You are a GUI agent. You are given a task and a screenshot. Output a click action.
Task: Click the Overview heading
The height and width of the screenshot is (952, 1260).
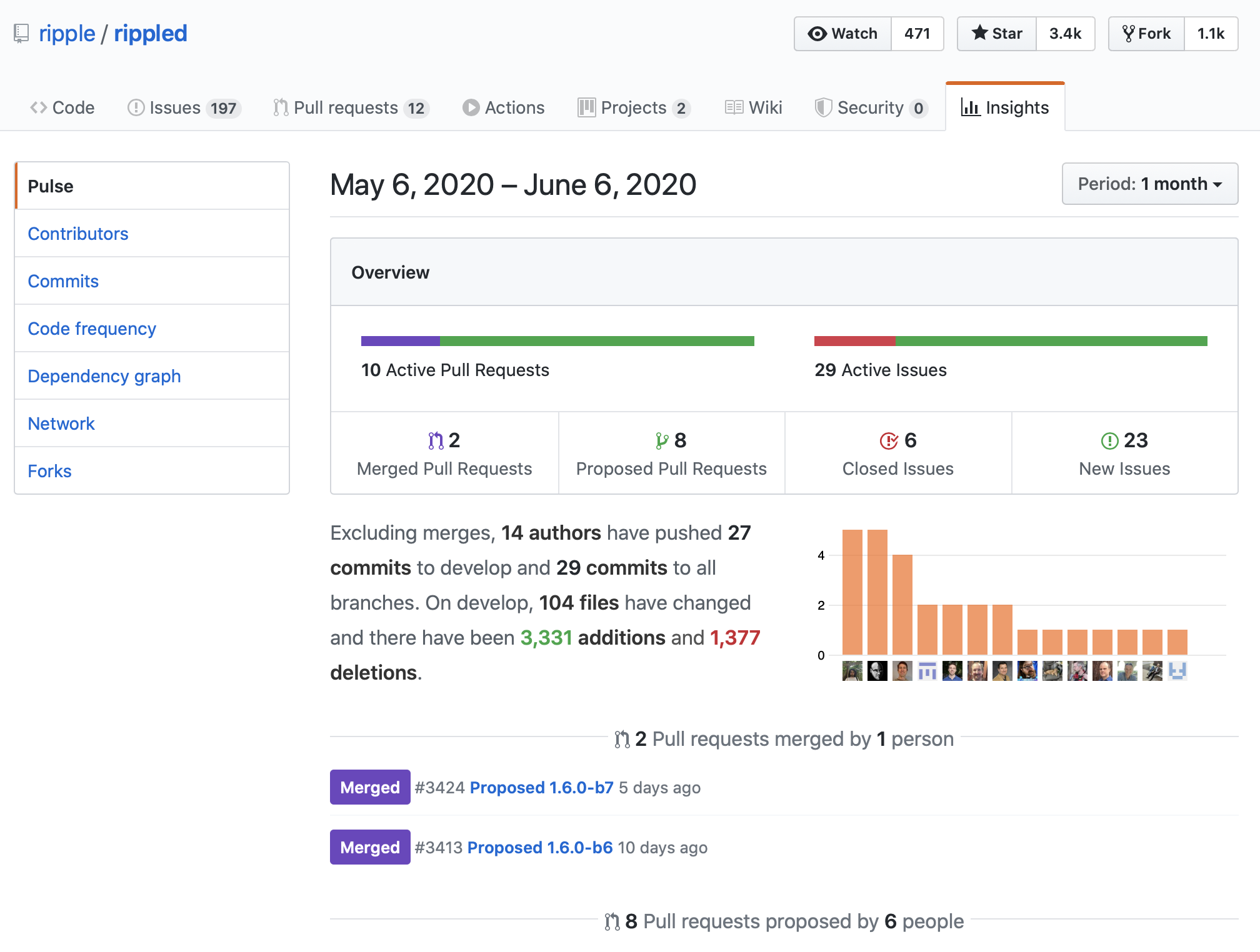coord(391,272)
